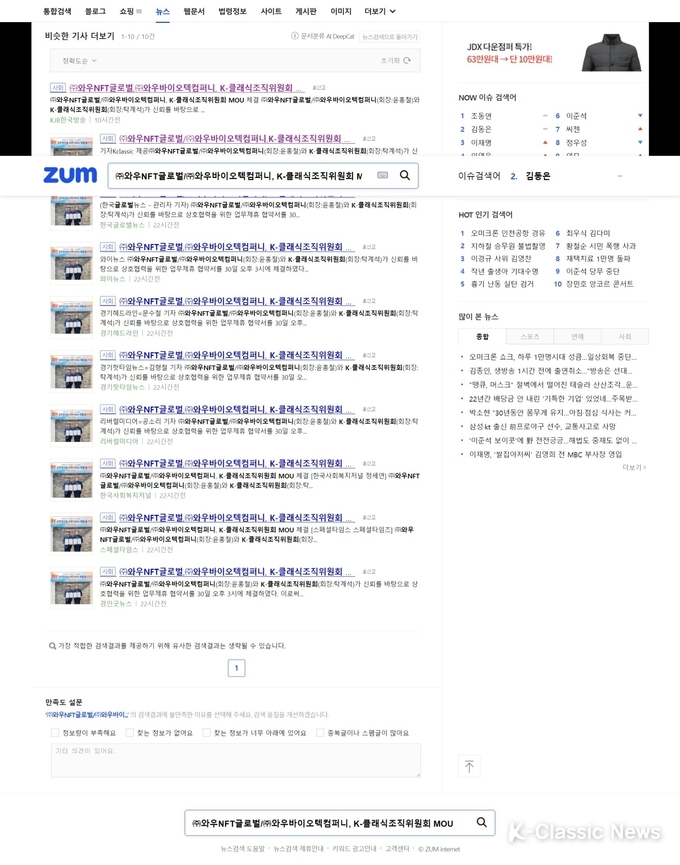Check the 중복글이나 스팸글이 많아요 checkbox

(320, 733)
